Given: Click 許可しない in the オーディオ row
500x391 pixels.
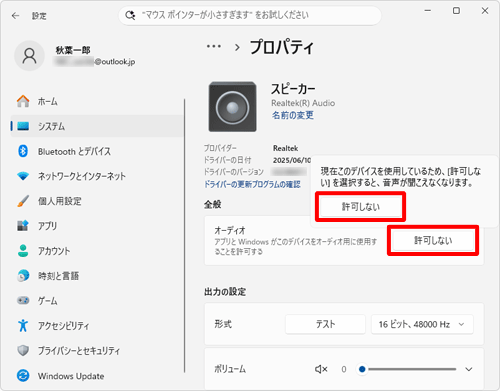Looking at the screenshot, I should click(433, 240).
